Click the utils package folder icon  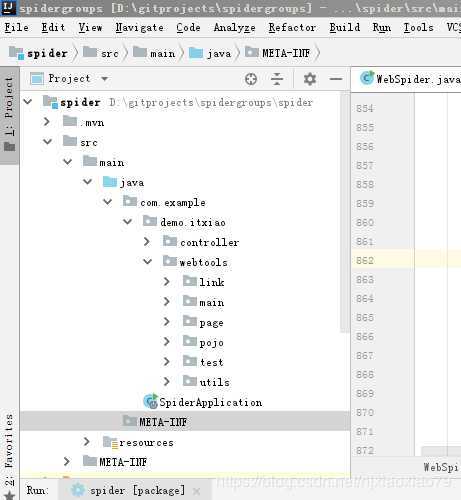tap(190, 381)
